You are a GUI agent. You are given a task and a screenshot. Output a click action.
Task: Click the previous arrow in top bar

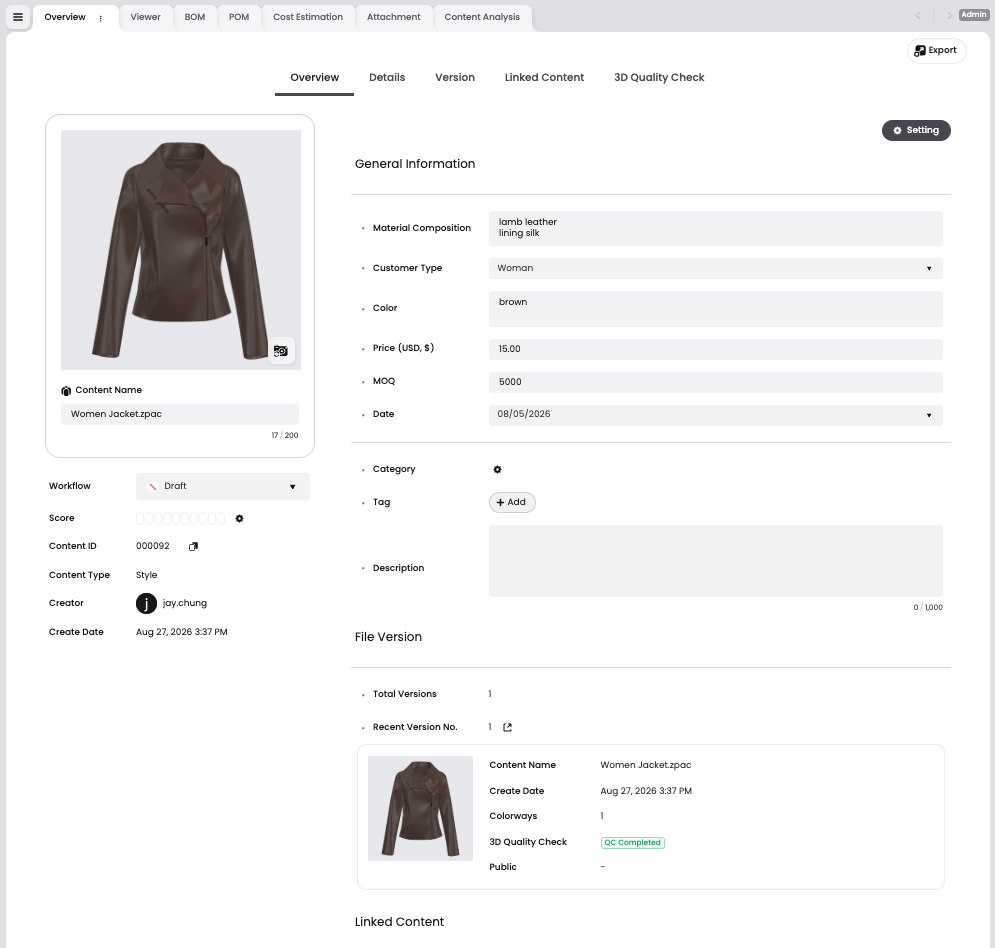coord(918,16)
